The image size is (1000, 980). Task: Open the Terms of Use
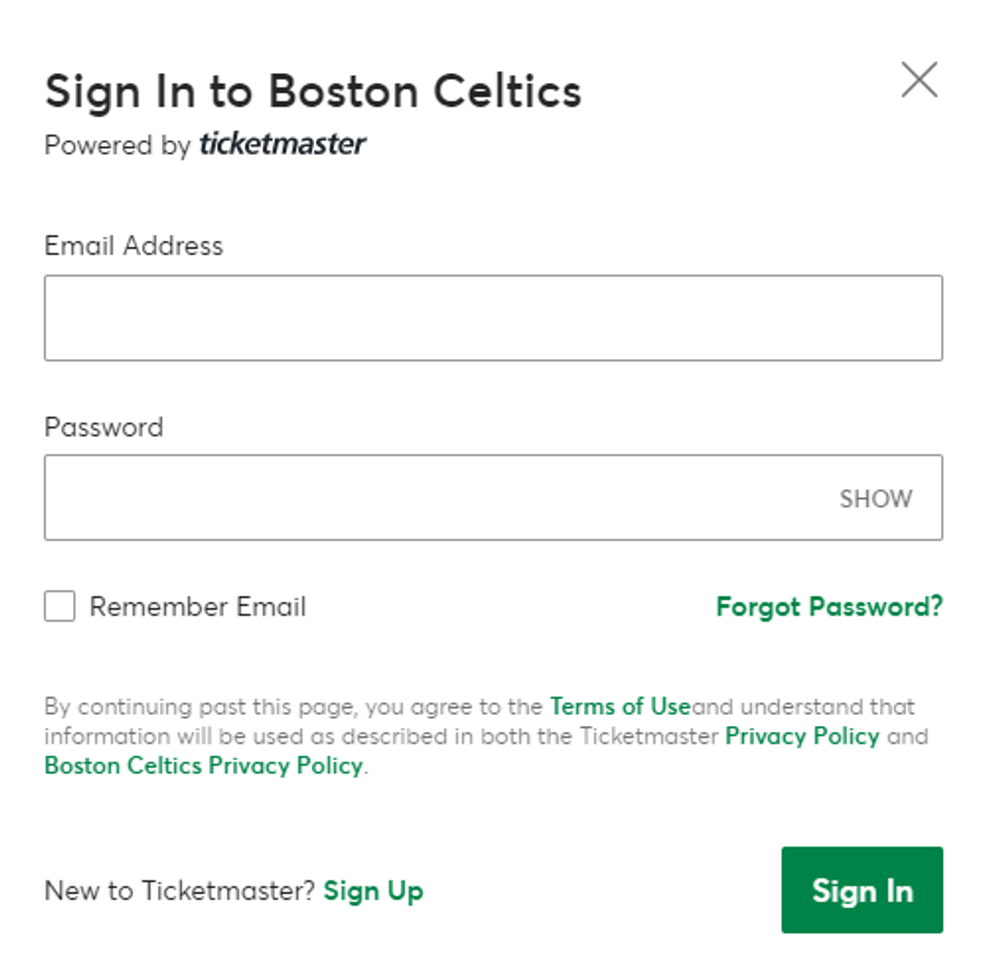coord(619,707)
